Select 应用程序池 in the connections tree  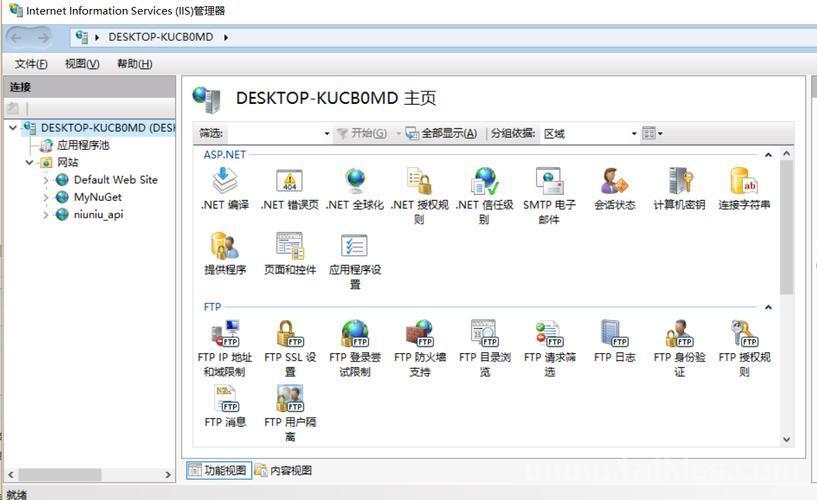coord(82,145)
